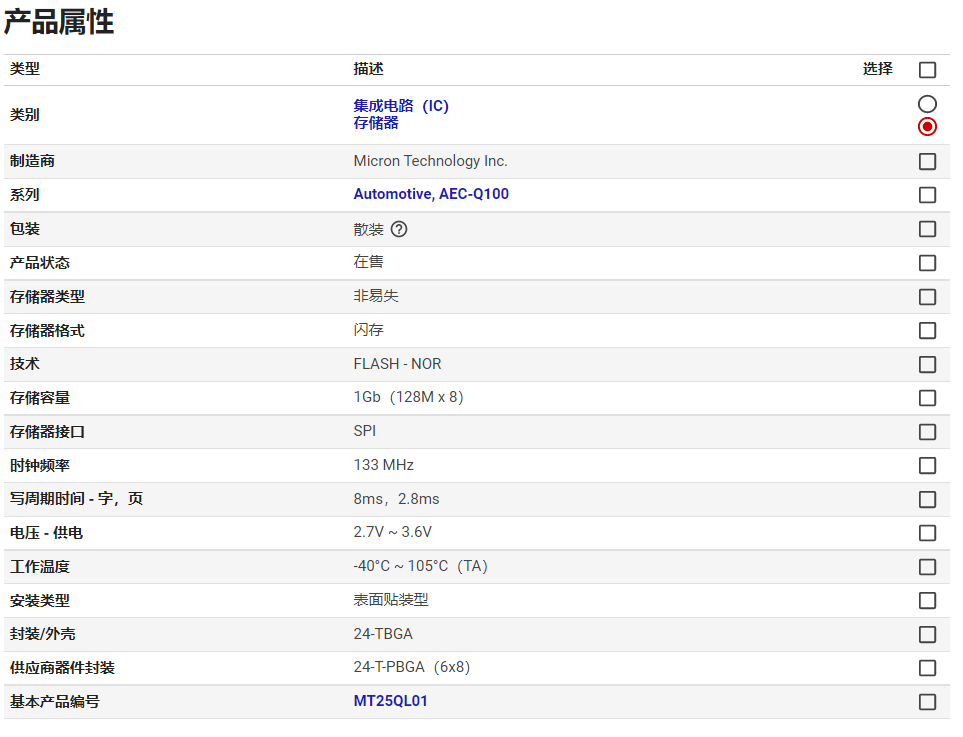
Task: Toggle the select-all checkbox in header
Action: pyautogui.click(x=927, y=70)
